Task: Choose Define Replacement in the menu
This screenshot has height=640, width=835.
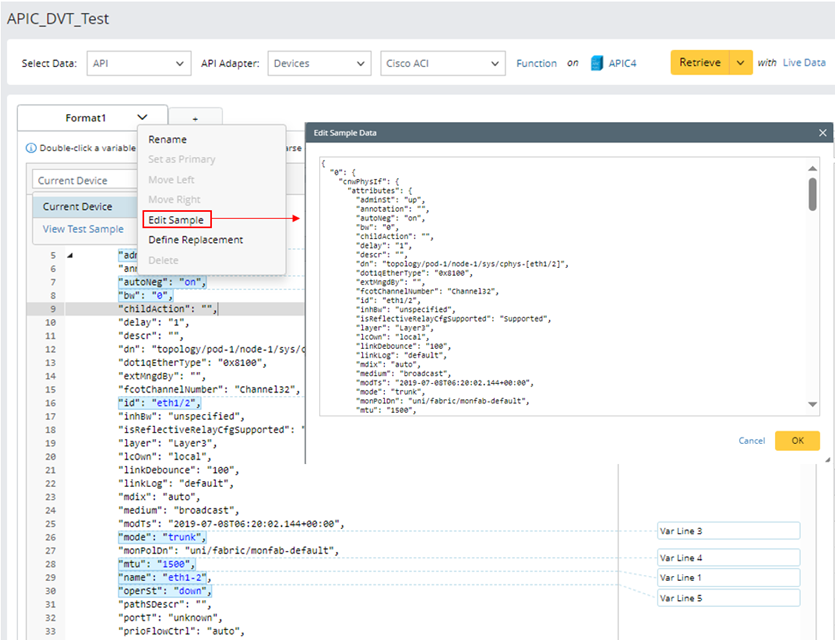Action: [x=196, y=240]
